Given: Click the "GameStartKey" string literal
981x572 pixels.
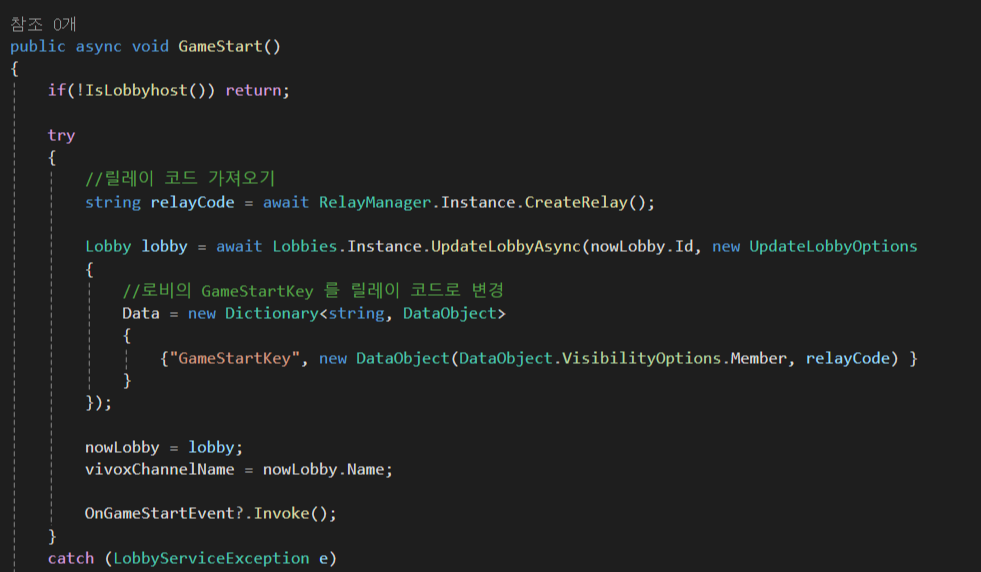Looking at the screenshot, I should pyautogui.click(x=235, y=359).
